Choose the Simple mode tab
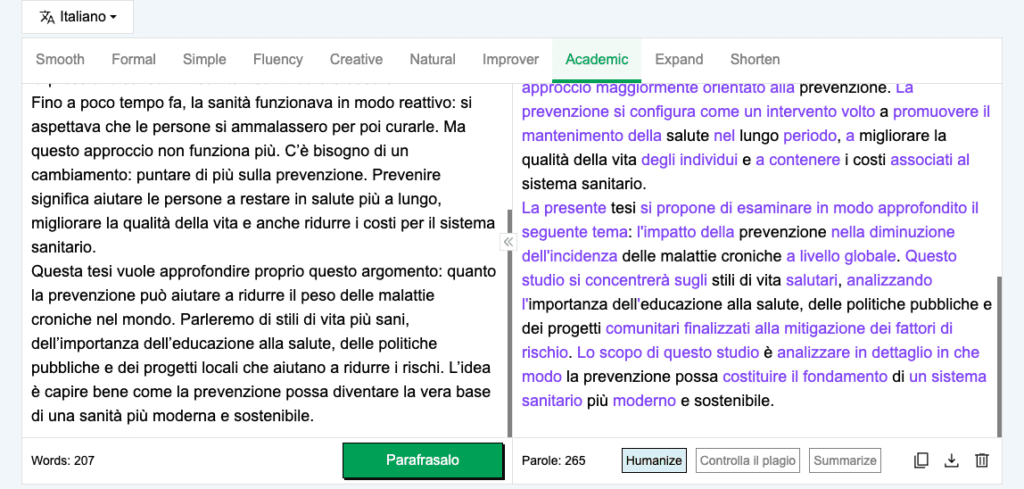 (x=204, y=59)
